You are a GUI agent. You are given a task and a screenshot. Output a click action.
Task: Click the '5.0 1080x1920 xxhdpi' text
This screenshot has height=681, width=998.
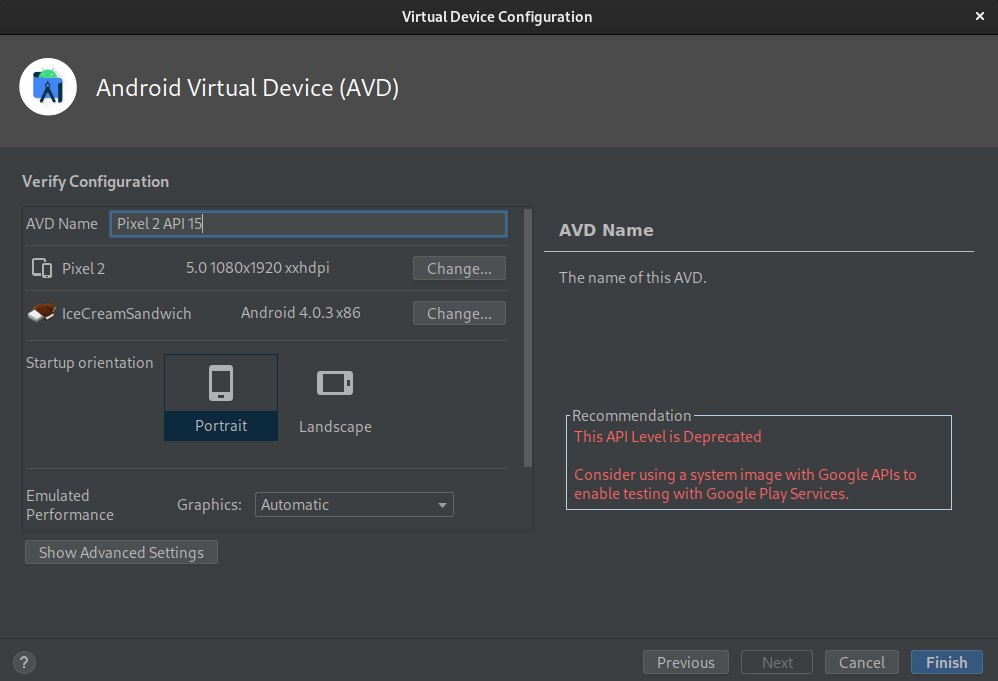258,268
